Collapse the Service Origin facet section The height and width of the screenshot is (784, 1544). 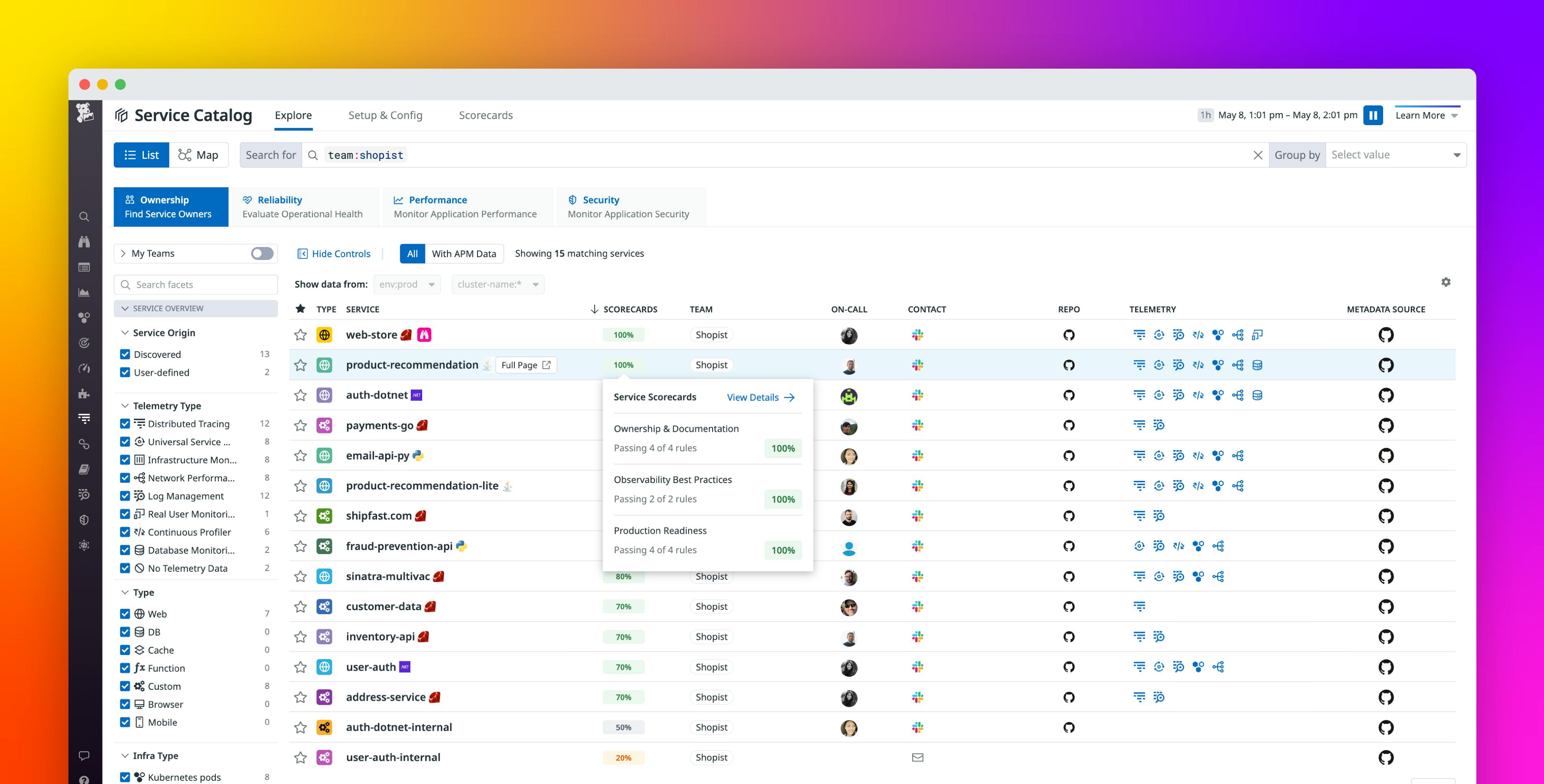(126, 333)
